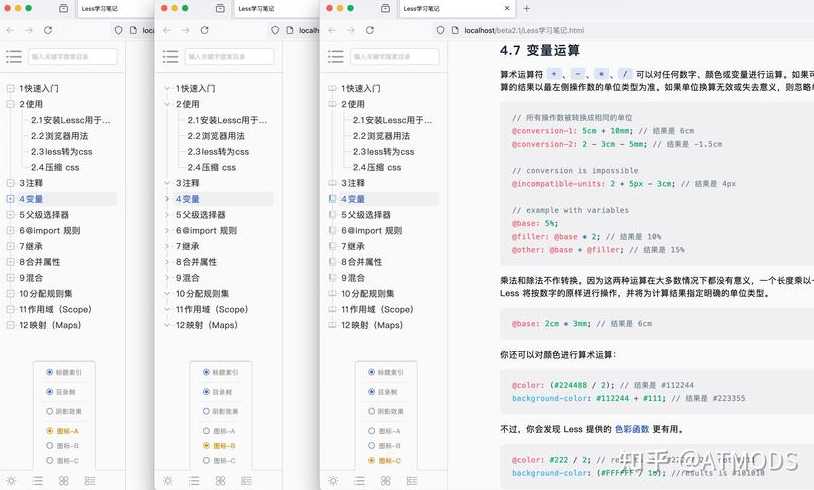Toggle the sun theme icon in middle window footer

pos(168,481)
